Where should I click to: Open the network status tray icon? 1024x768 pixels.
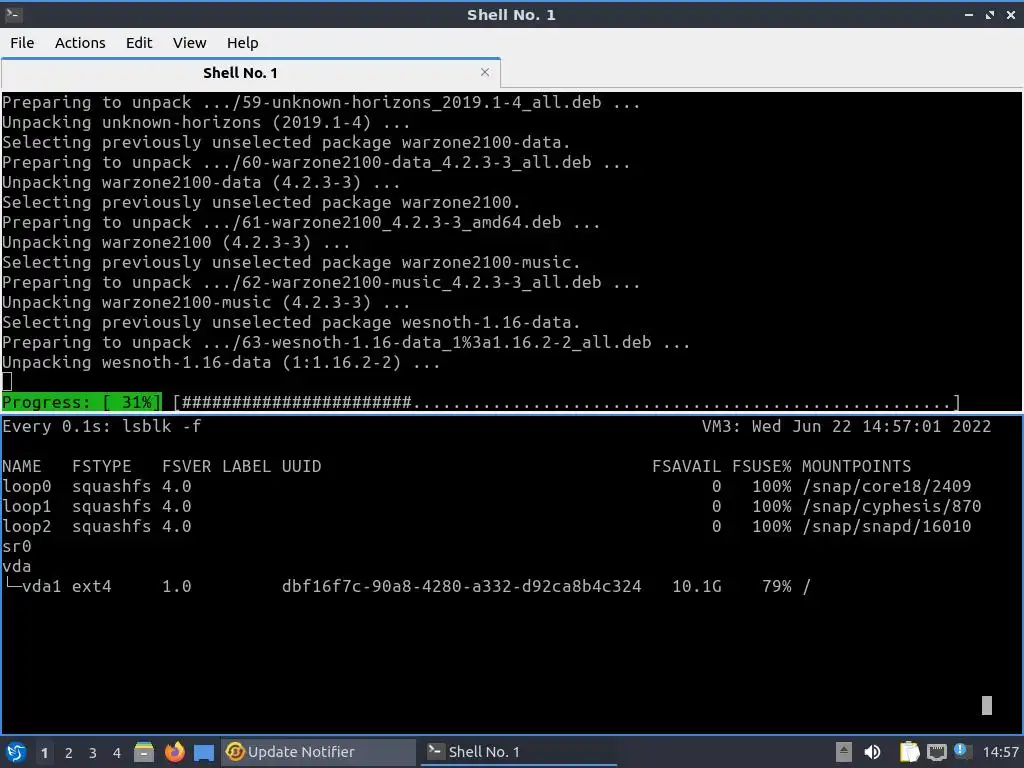pyautogui.click(x=936, y=753)
